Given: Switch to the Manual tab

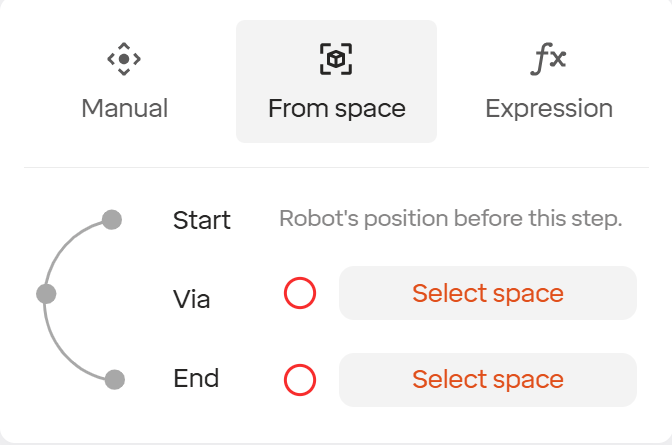Looking at the screenshot, I should (124, 81).
